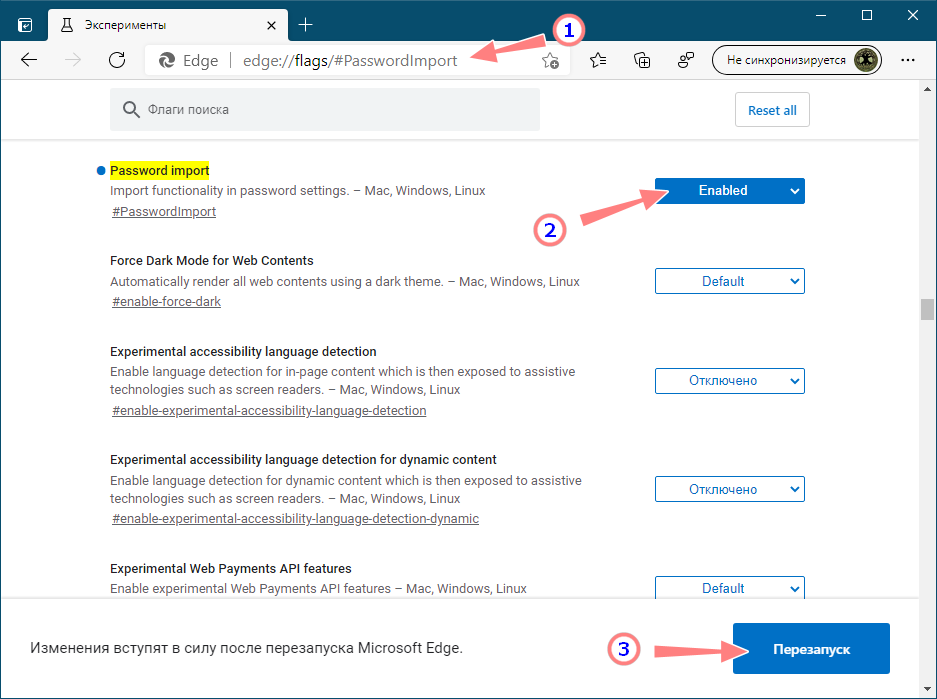Image resolution: width=937 pixels, height=699 pixels.
Task: Open the feedback/profile sharing icon
Action: coord(686,60)
